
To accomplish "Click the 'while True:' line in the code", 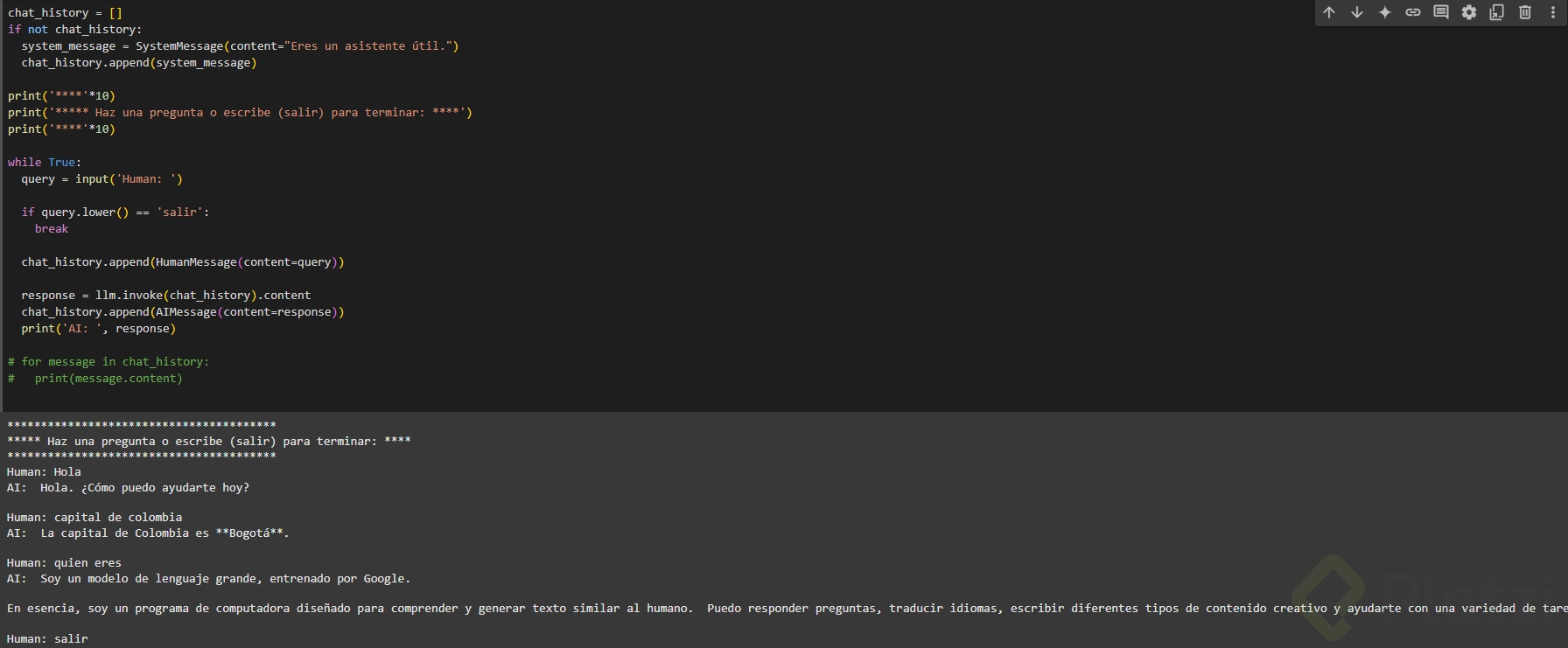I will pos(44,163).
